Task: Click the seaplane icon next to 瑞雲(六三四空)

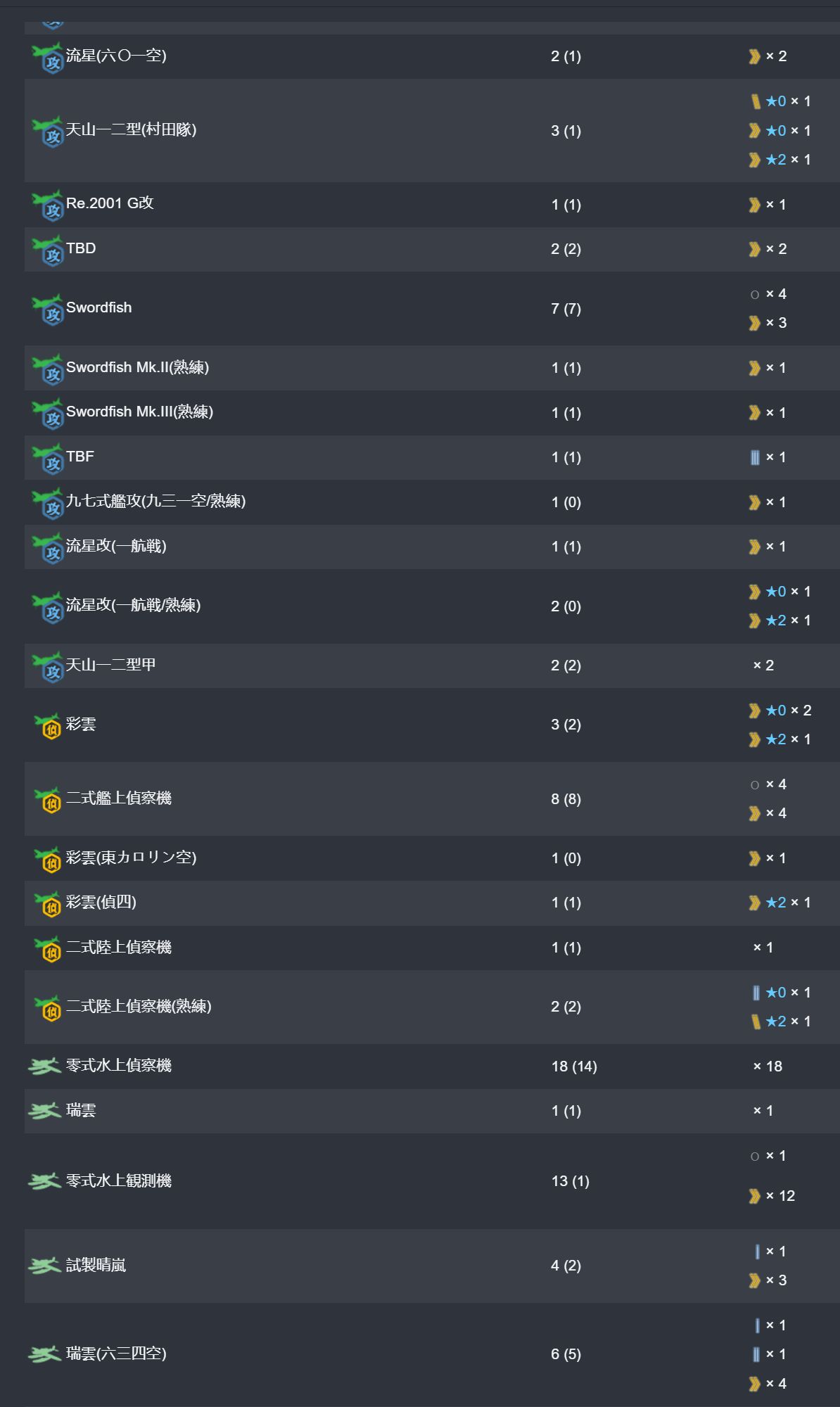Action: tap(44, 1354)
